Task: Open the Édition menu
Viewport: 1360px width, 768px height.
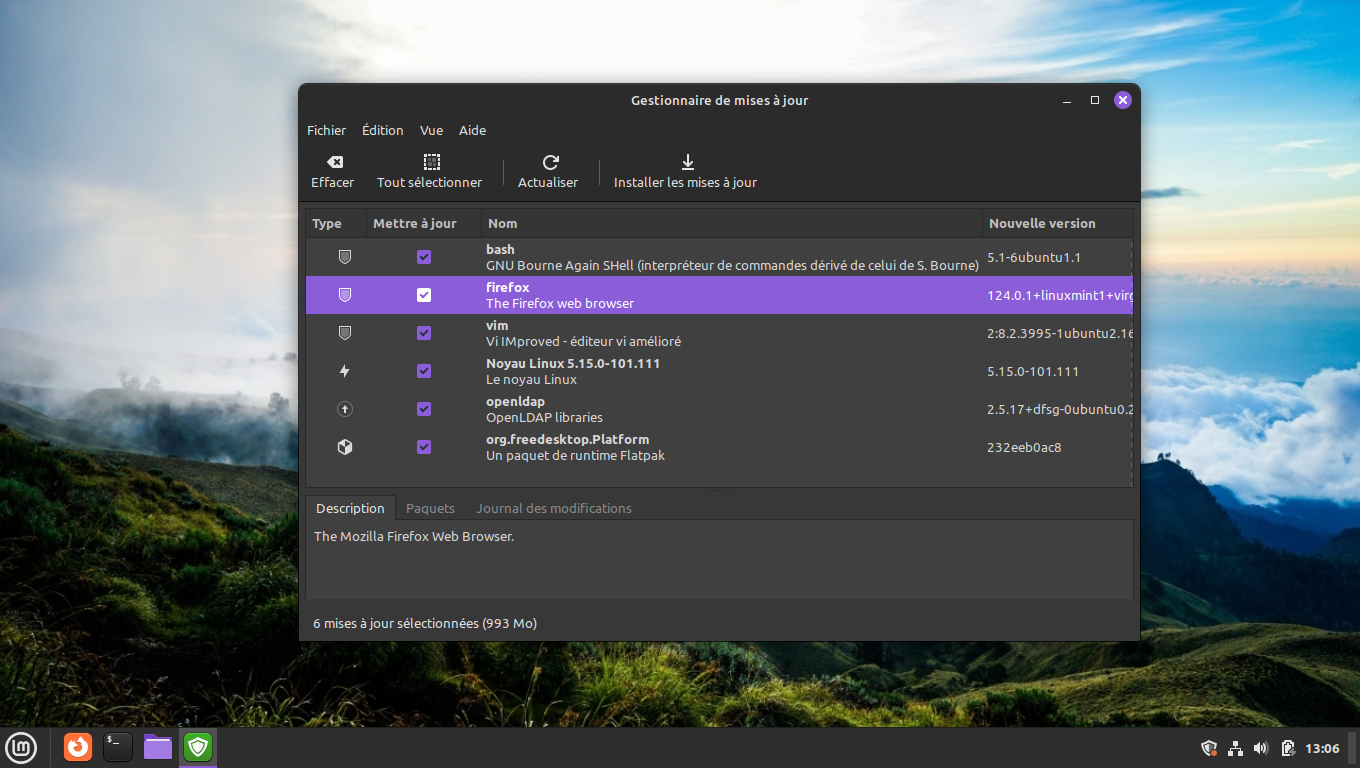Action: 382,130
